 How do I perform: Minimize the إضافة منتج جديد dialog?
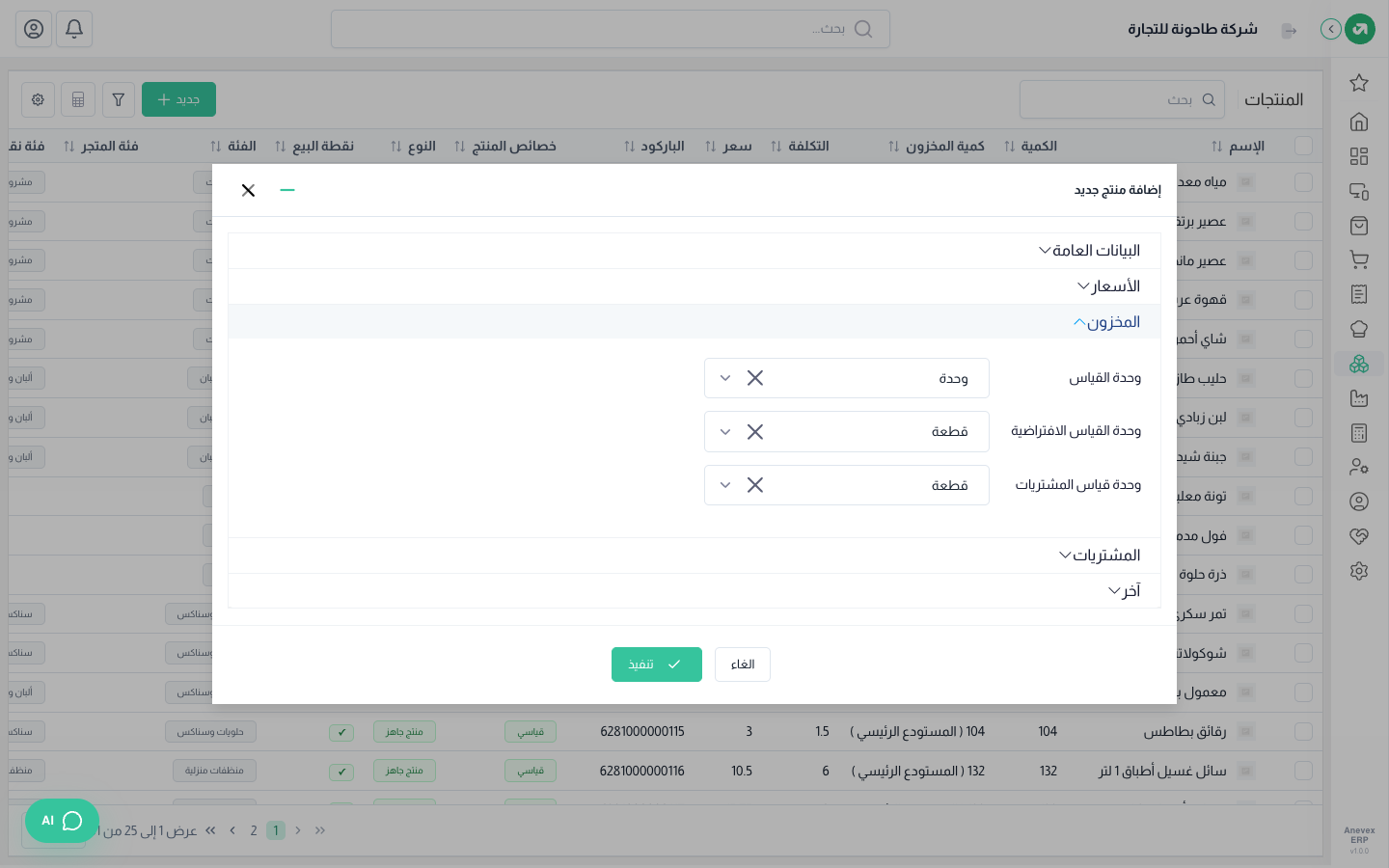click(287, 190)
